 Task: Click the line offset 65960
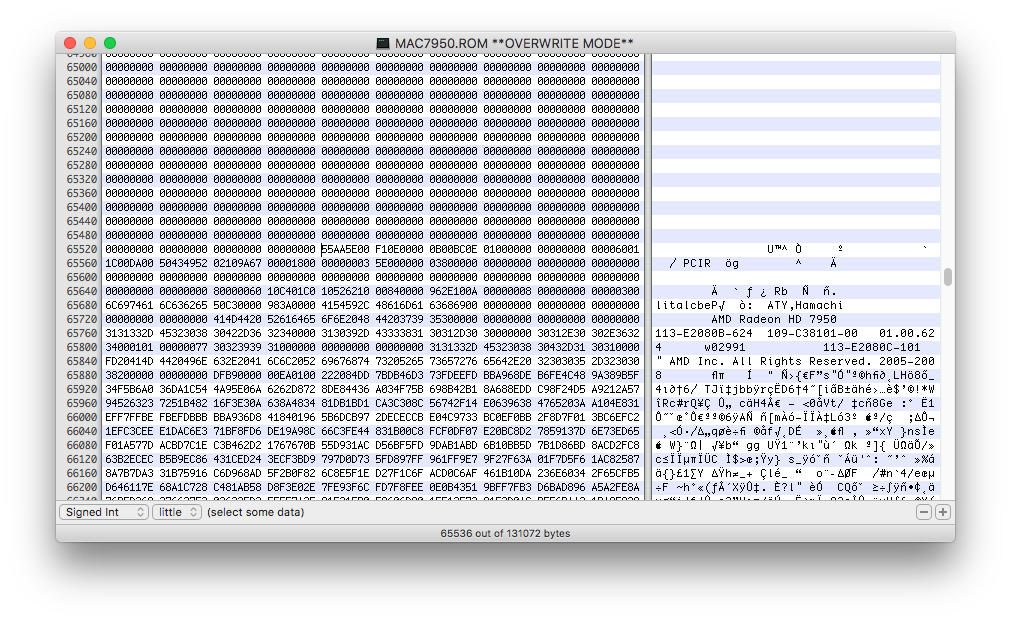point(81,403)
